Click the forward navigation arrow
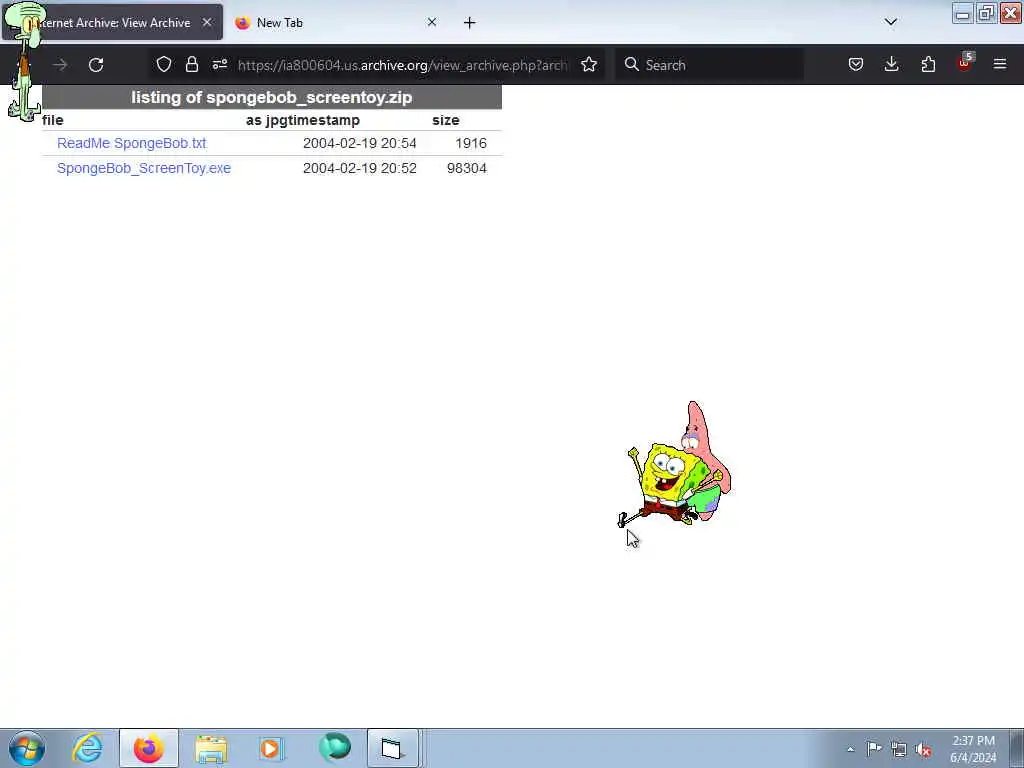This screenshot has height=768, width=1024. pos(60,65)
